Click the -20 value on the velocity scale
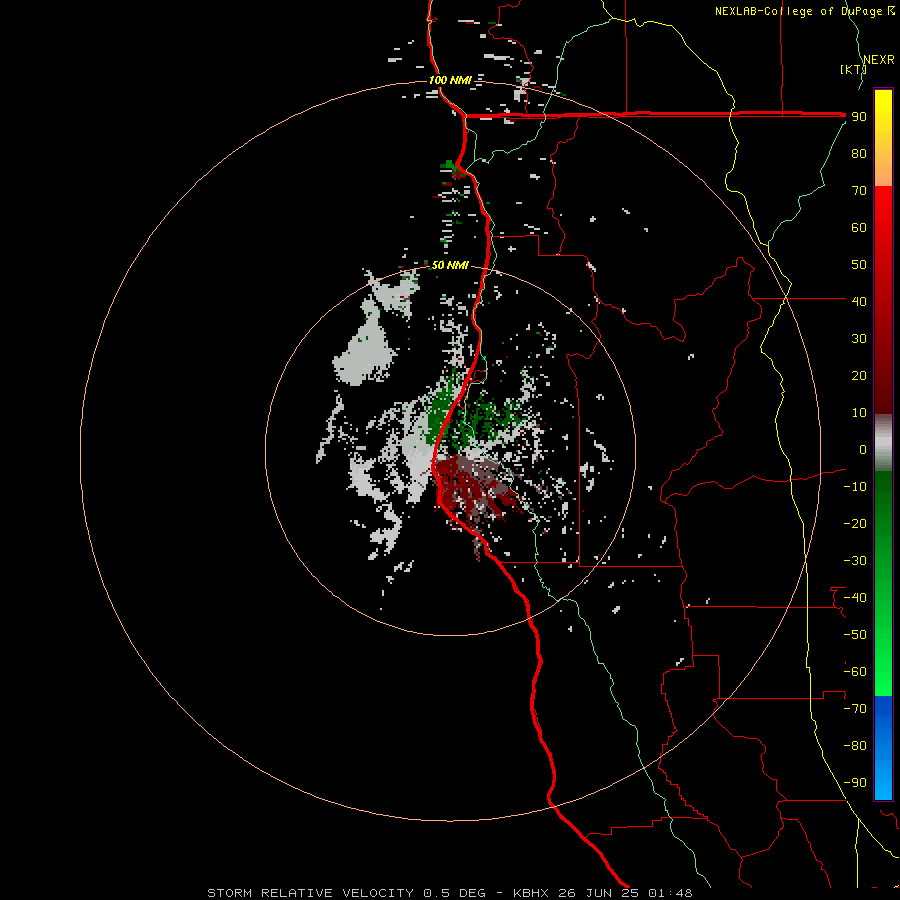Viewport: 900px width, 900px height. click(x=855, y=523)
